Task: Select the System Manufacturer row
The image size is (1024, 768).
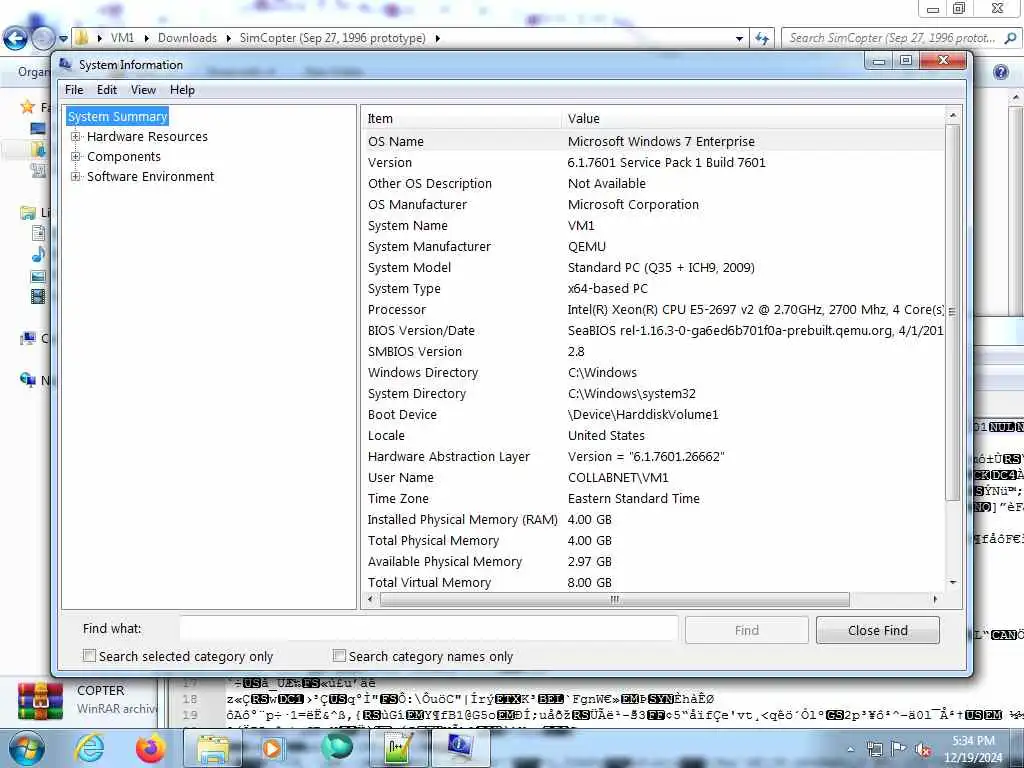Action: coord(653,246)
